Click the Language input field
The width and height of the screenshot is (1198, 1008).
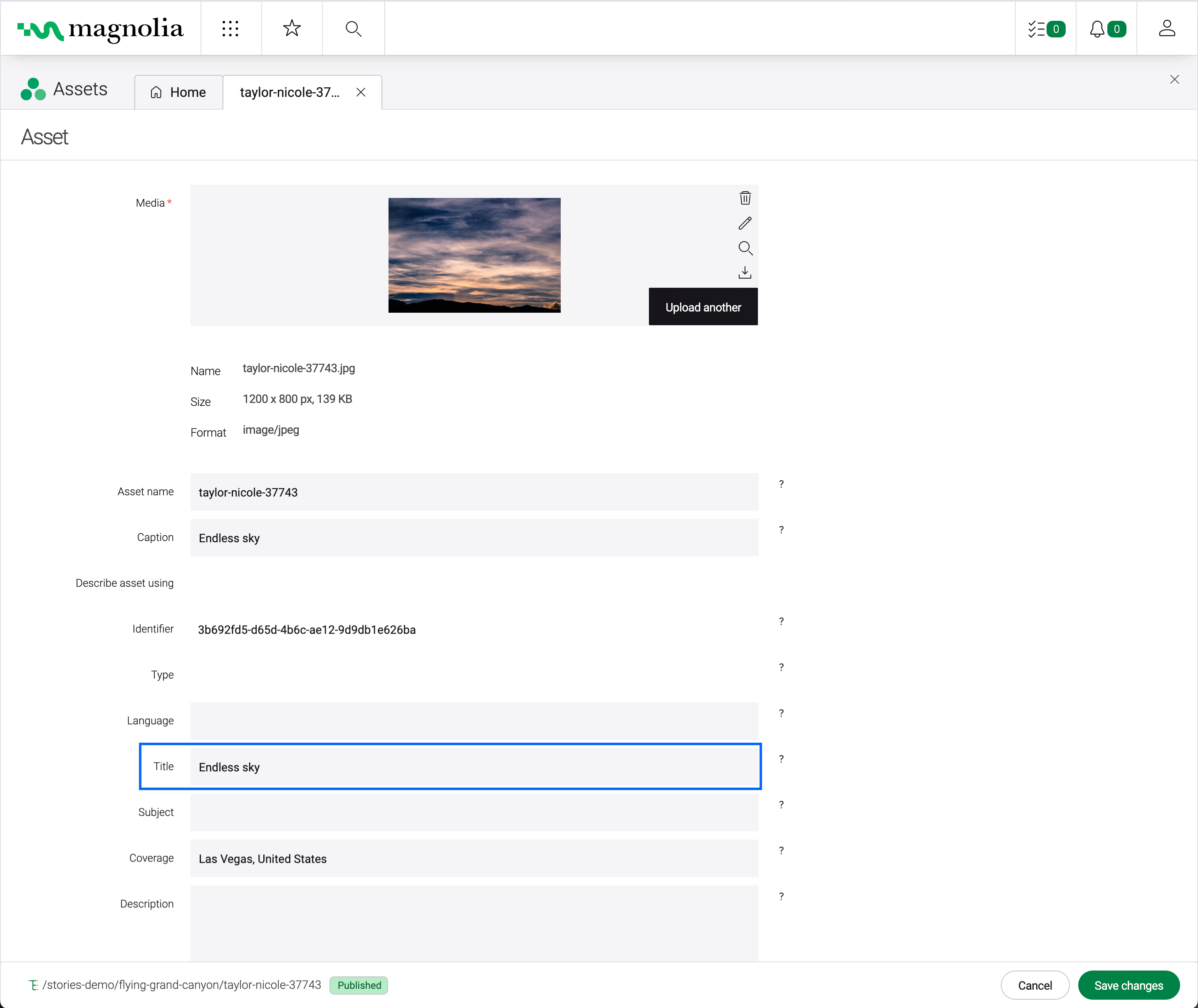coord(474,721)
